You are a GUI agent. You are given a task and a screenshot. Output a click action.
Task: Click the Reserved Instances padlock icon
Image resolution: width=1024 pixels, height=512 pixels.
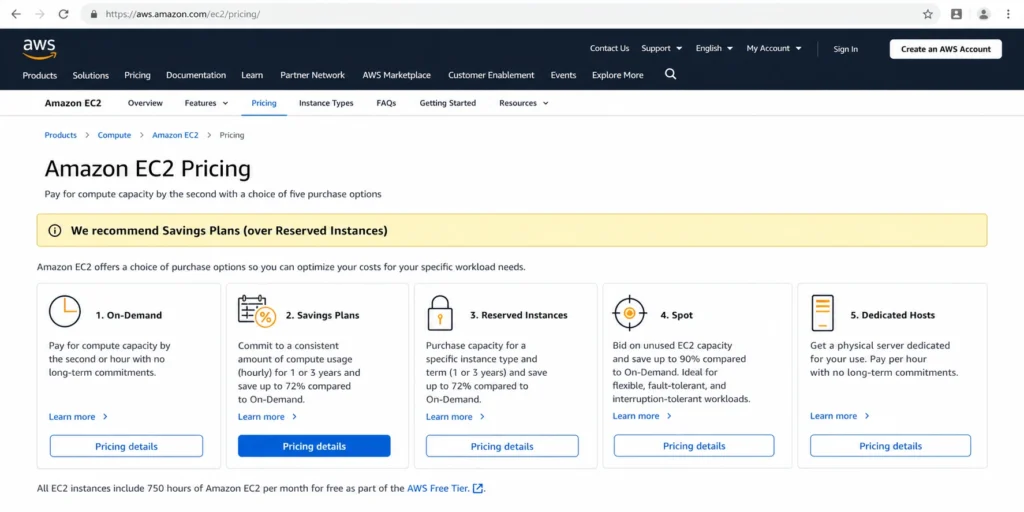click(x=440, y=313)
